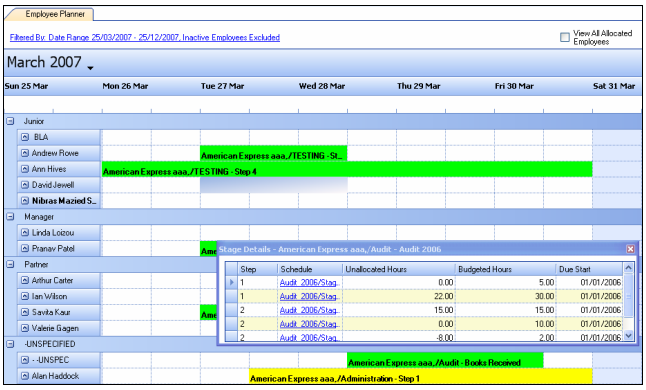Sort by Due Start column header
The width and height of the screenshot is (646, 390).
(x=589, y=269)
